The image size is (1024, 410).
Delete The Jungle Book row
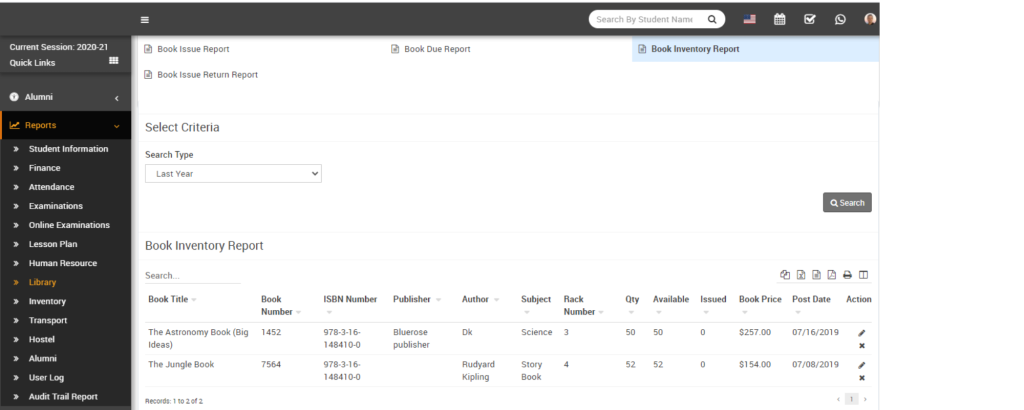point(861,378)
